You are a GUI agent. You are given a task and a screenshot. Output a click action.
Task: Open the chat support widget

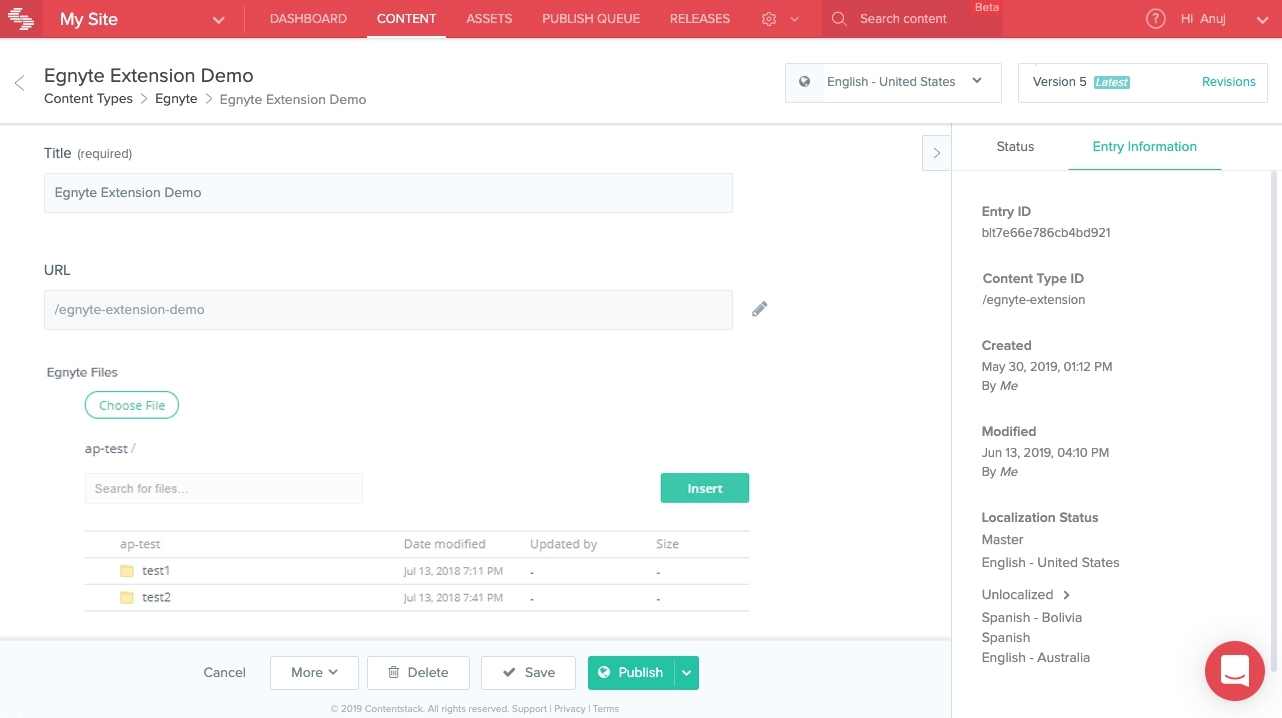(x=1235, y=671)
